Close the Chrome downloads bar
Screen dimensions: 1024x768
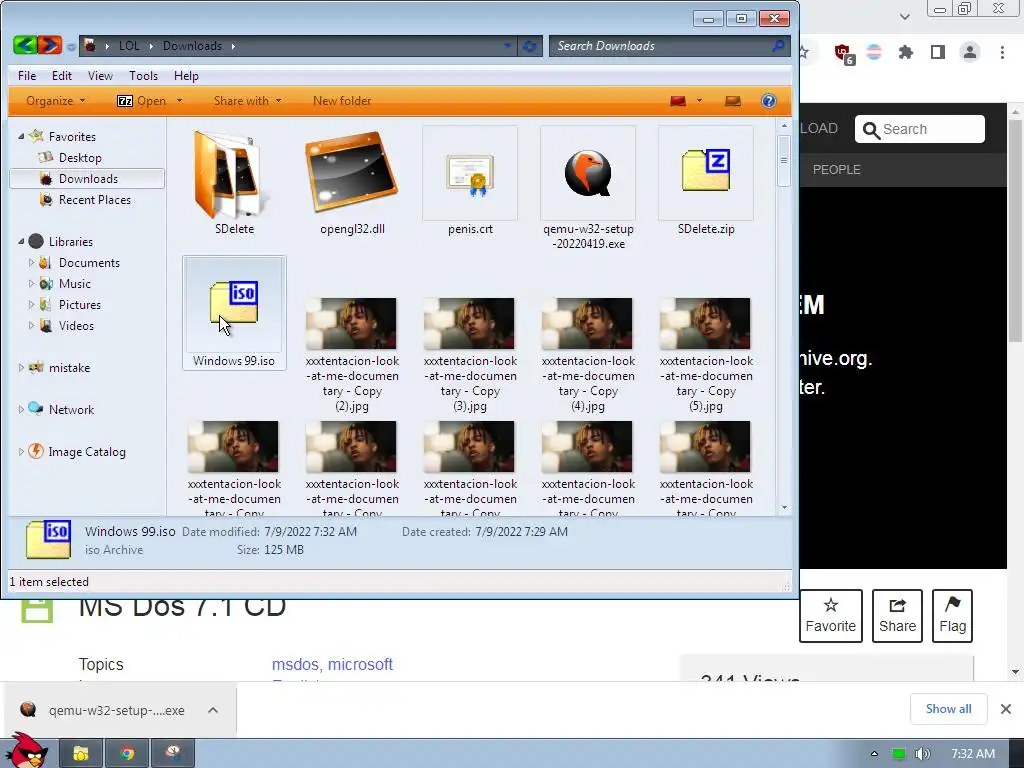click(x=1006, y=709)
